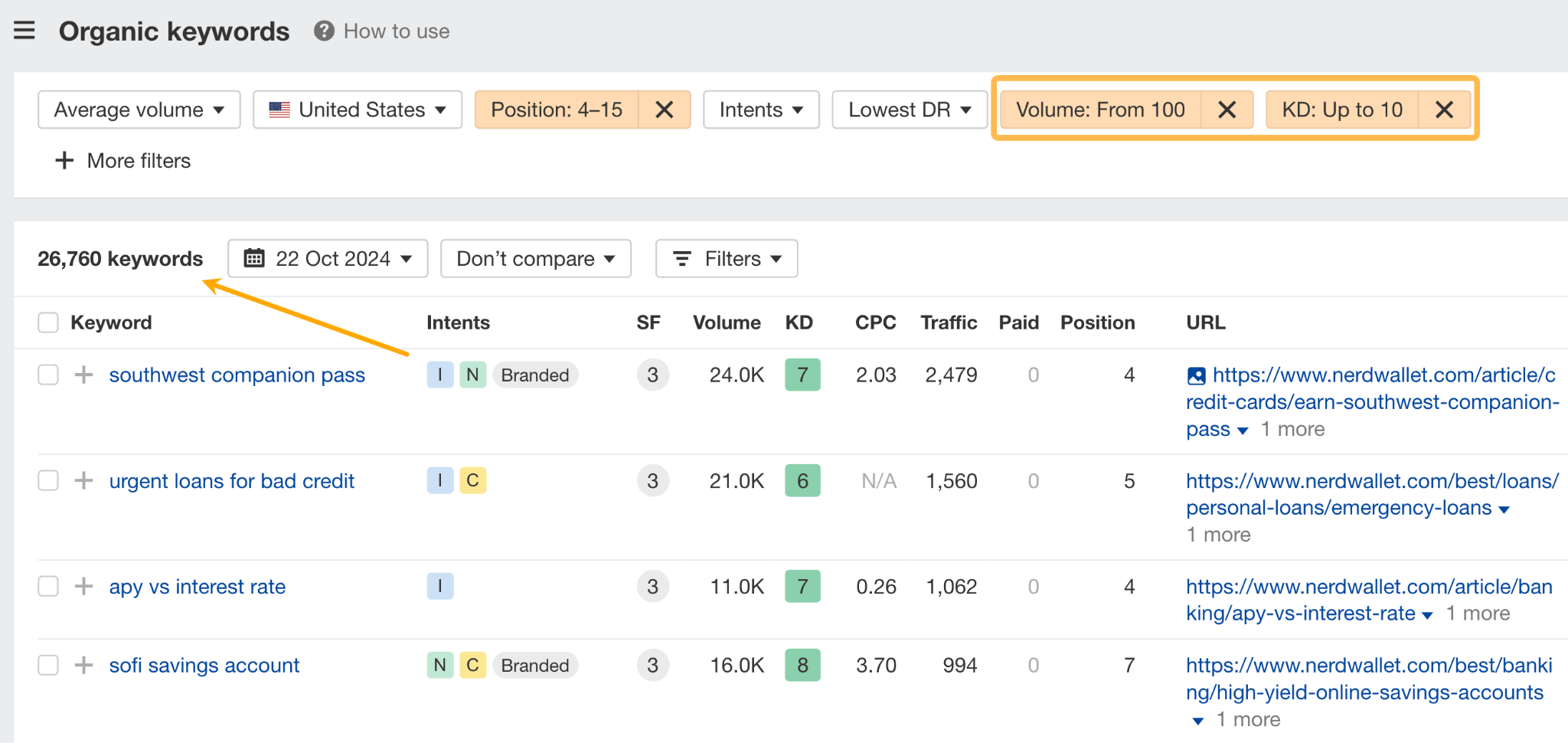
Task: Open the Intents filter dropdown
Action: pos(760,110)
